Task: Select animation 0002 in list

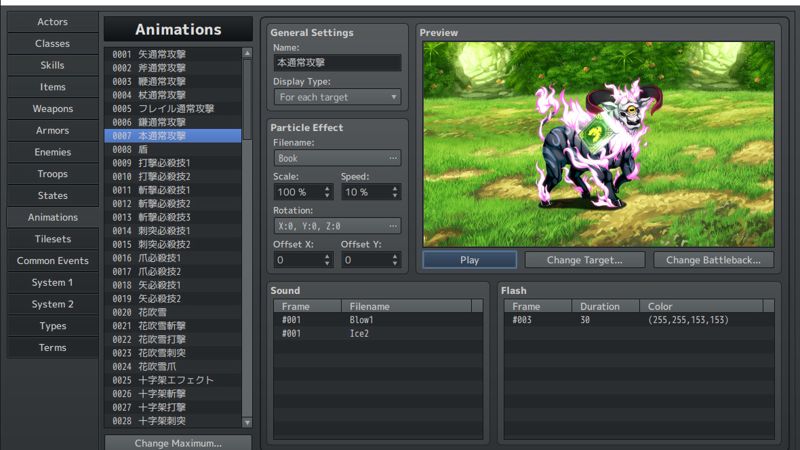Action: [173, 68]
